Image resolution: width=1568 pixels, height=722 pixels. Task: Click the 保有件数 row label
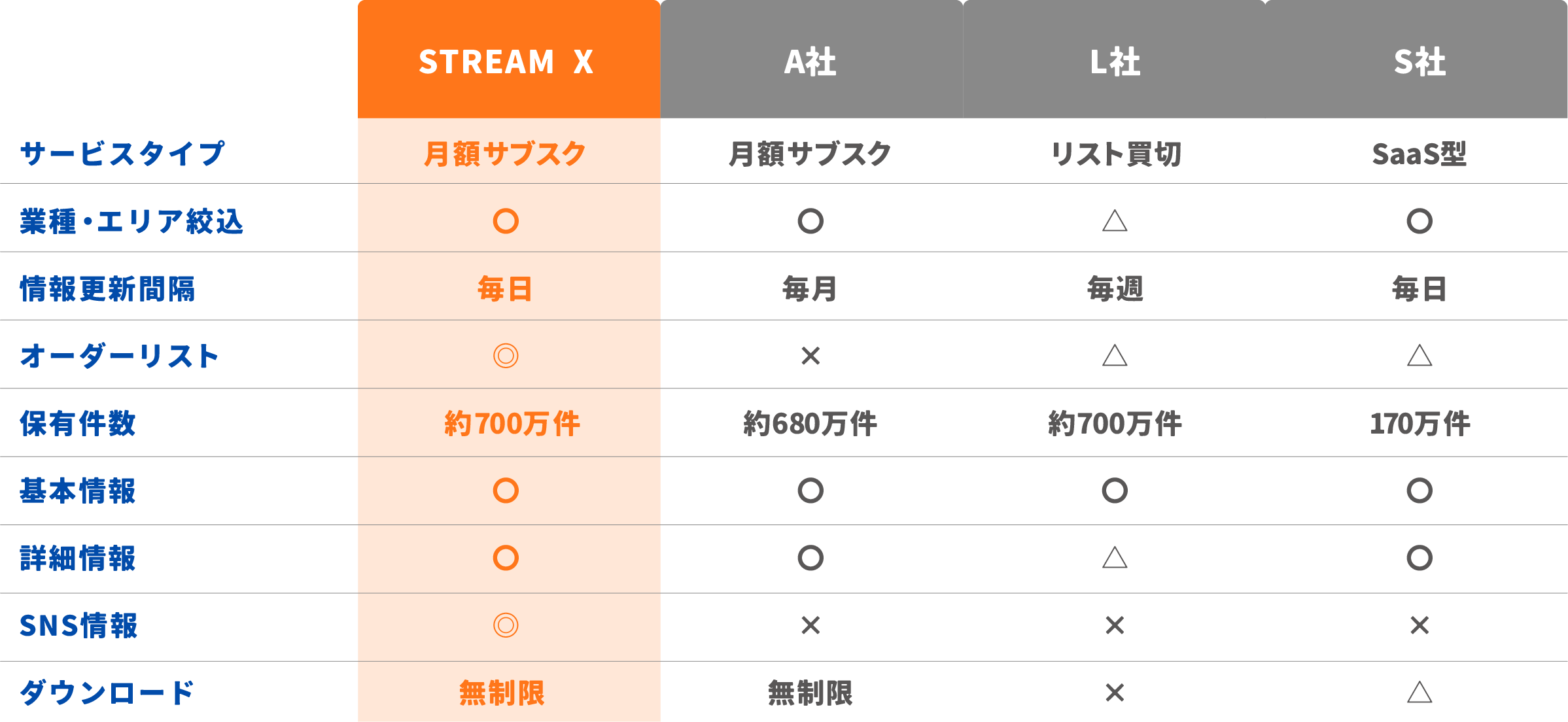(78, 423)
